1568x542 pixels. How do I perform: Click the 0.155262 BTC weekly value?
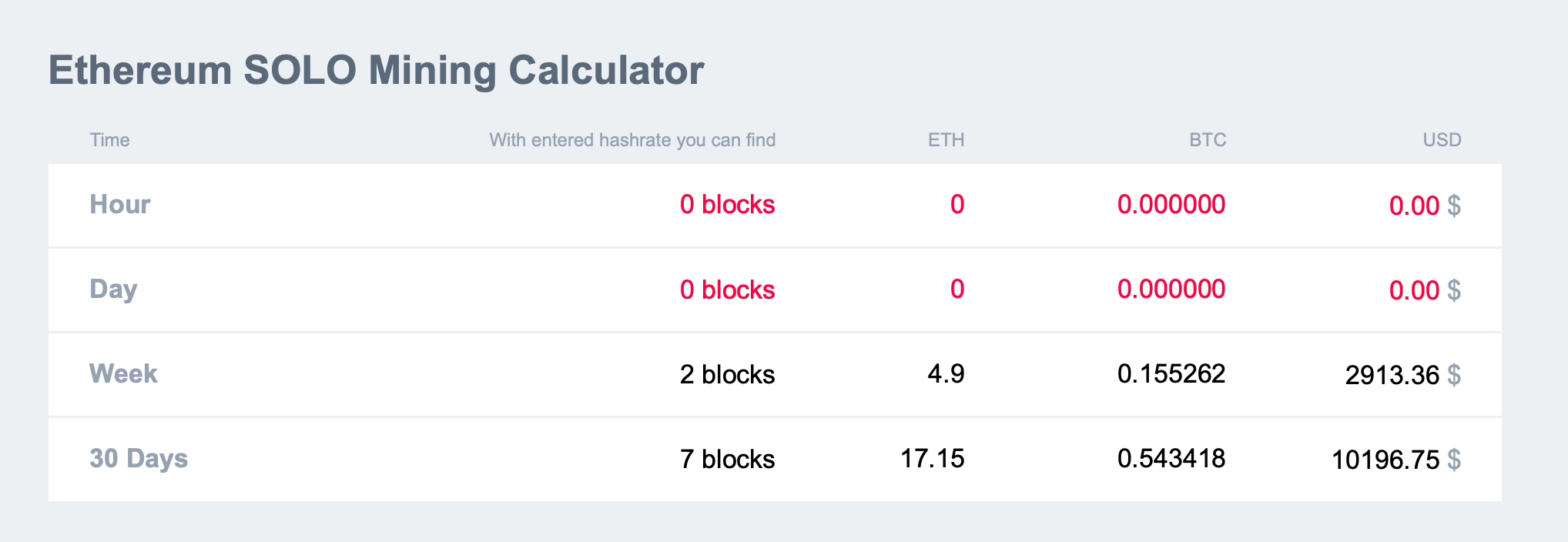1171,374
